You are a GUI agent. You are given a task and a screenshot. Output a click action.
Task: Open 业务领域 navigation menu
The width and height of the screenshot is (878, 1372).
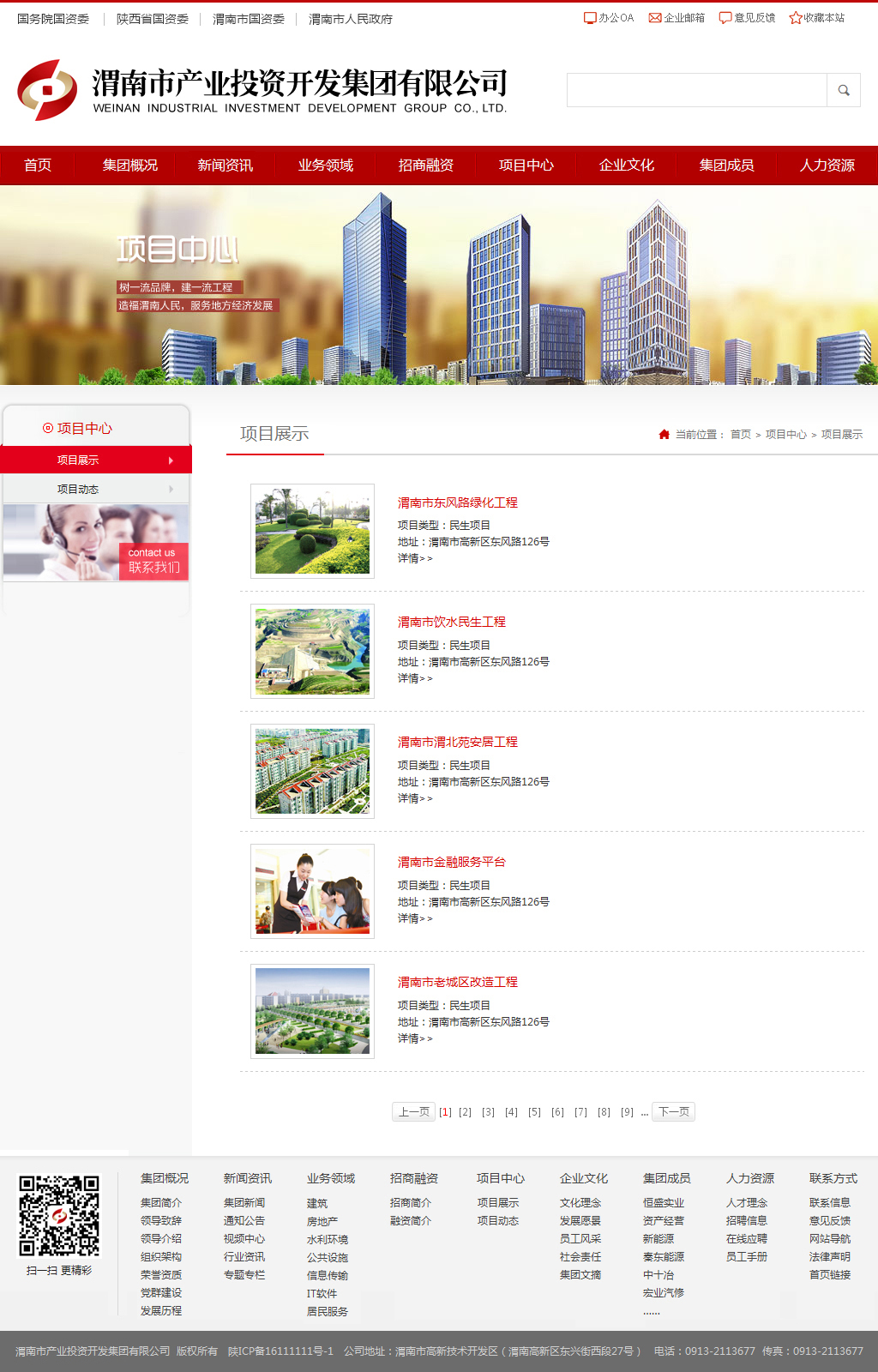coord(326,165)
